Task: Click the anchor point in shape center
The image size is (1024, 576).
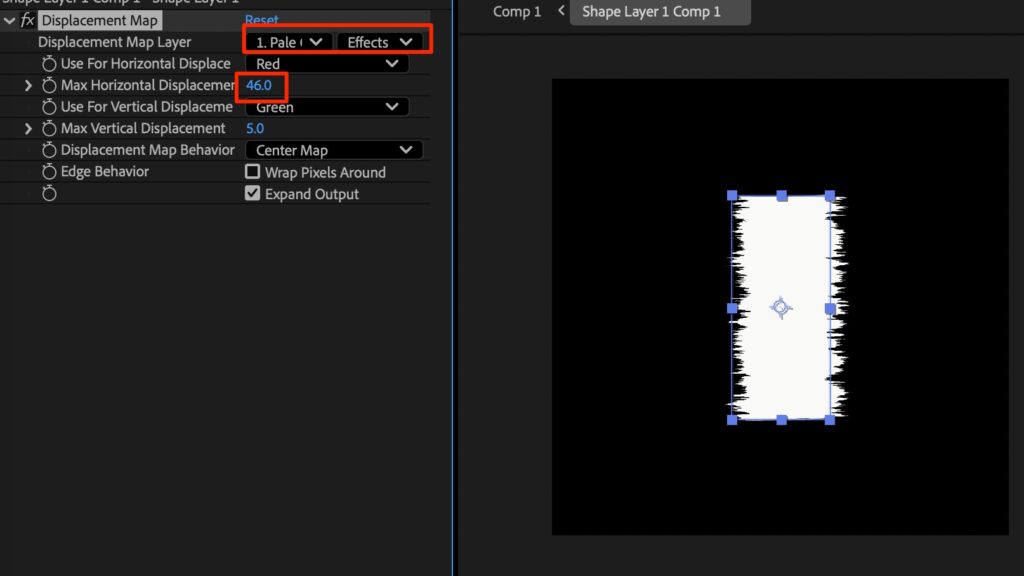Action: [781, 308]
